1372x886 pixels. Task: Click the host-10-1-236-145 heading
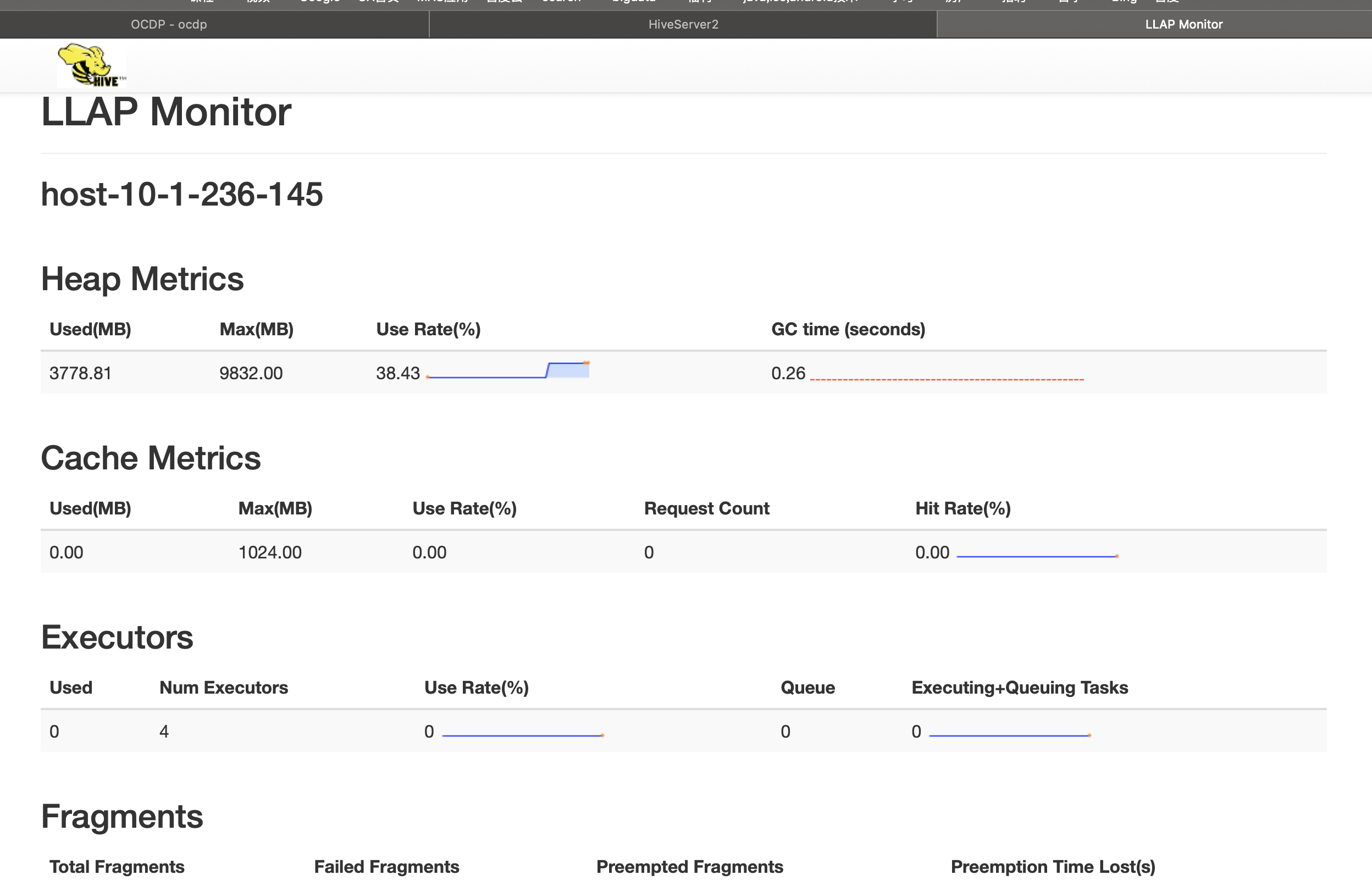pyautogui.click(x=182, y=194)
